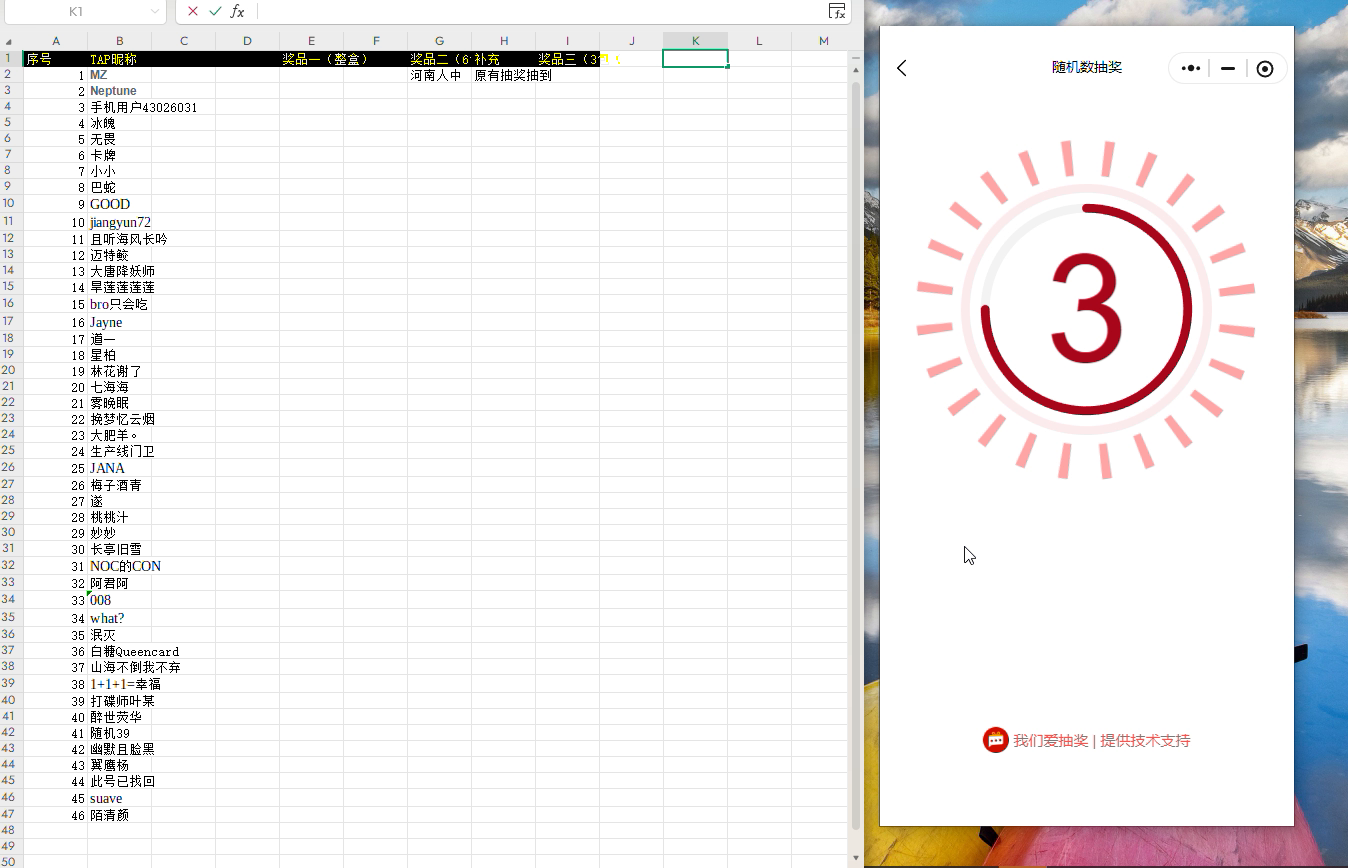This screenshot has height=868, width=1348.
Task: Select column K header
Action: click(x=695, y=40)
